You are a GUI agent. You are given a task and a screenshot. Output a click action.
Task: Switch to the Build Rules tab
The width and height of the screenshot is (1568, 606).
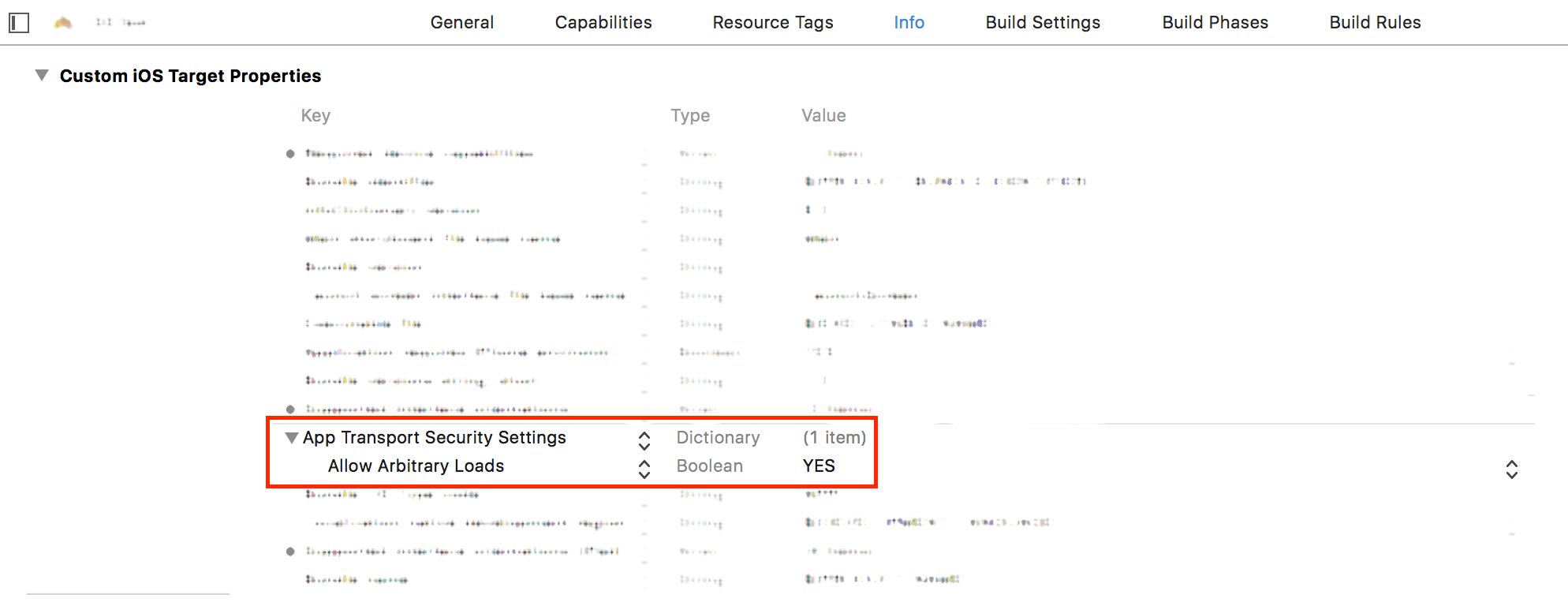click(x=1375, y=23)
